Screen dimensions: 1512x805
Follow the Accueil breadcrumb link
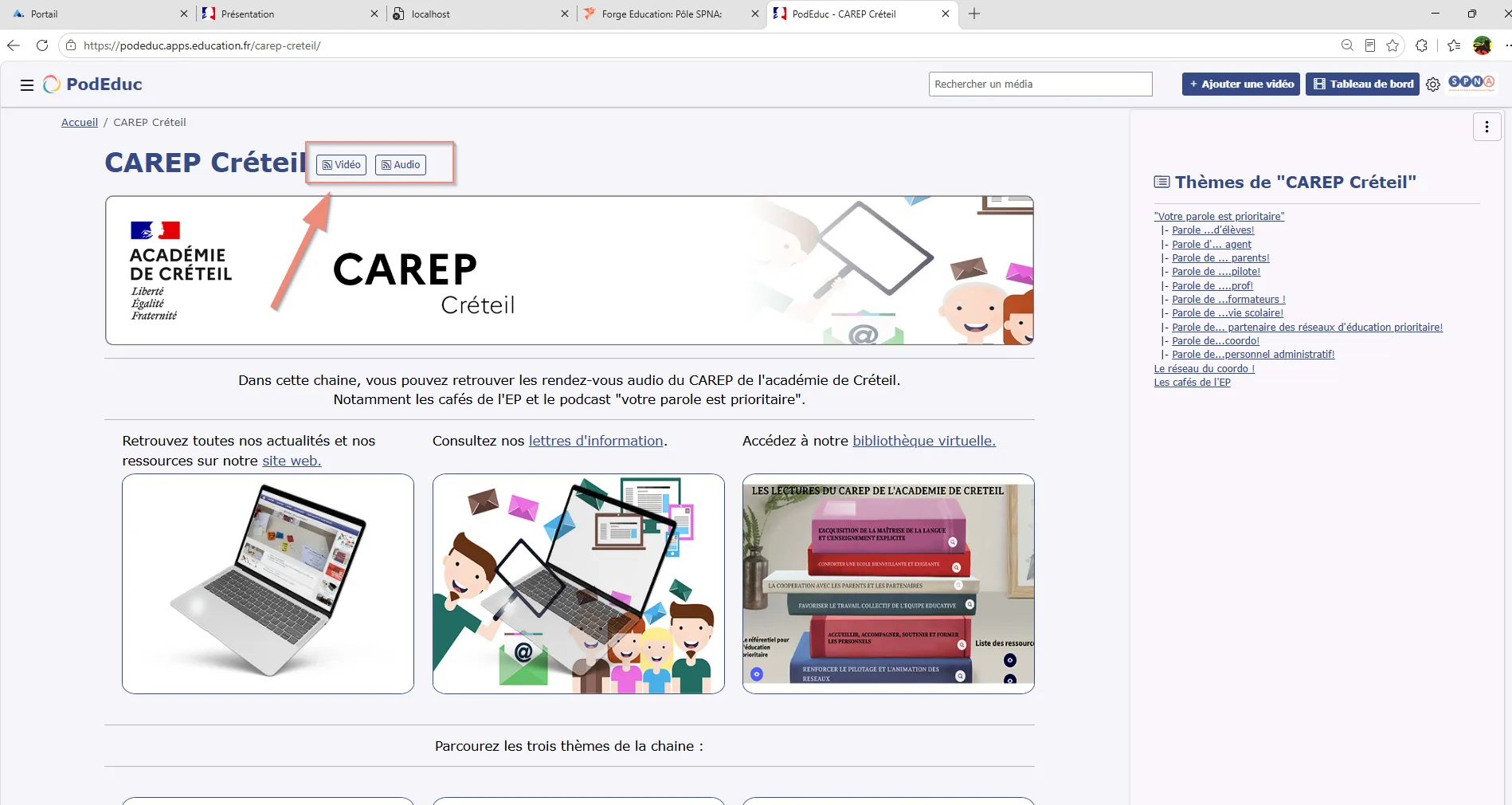tap(80, 122)
